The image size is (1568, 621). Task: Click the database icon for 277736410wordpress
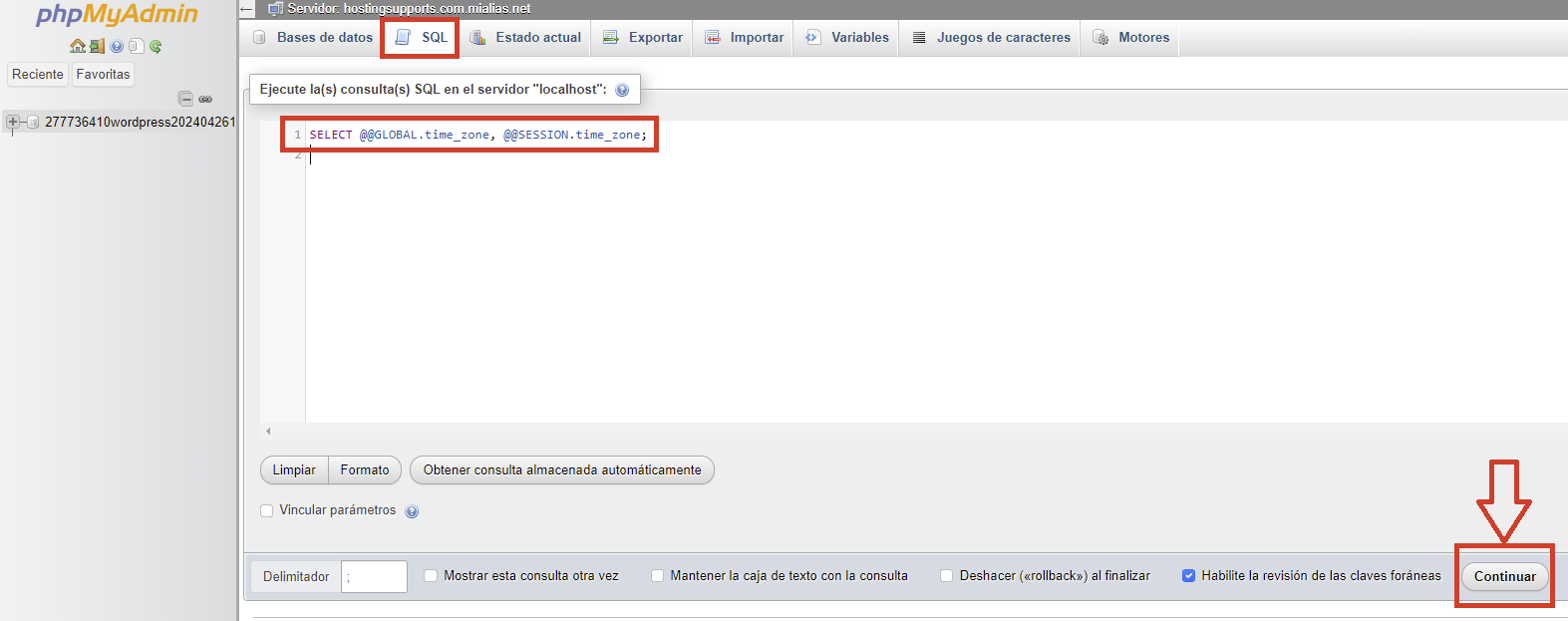[33, 122]
